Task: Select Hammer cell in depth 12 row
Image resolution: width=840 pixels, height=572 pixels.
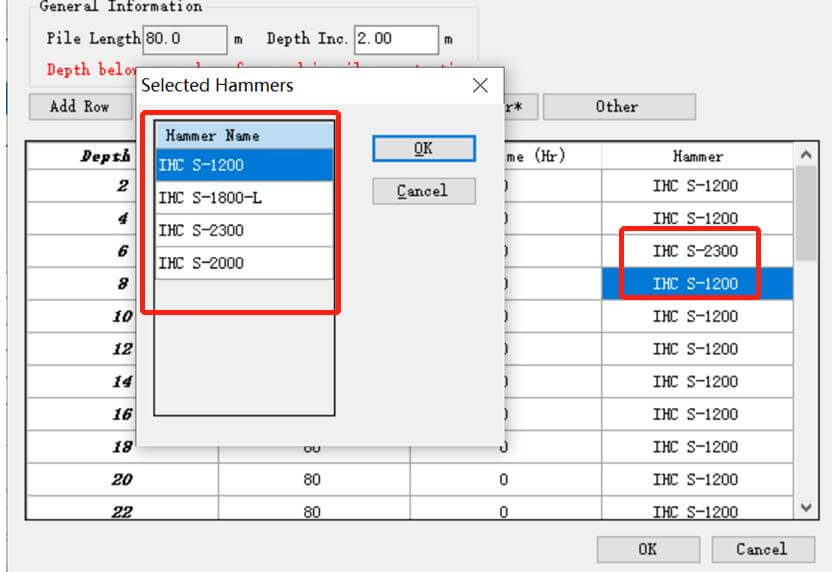Action: 698,349
